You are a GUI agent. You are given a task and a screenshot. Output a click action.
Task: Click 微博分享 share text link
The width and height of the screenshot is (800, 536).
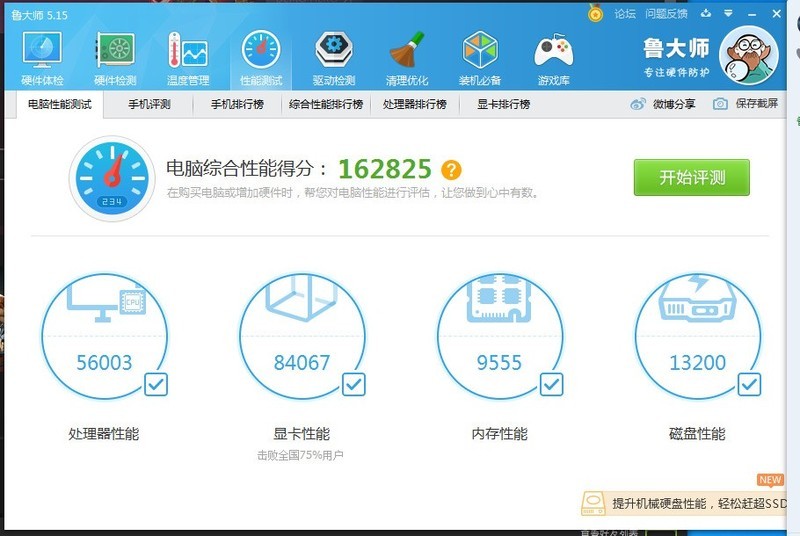tap(674, 104)
